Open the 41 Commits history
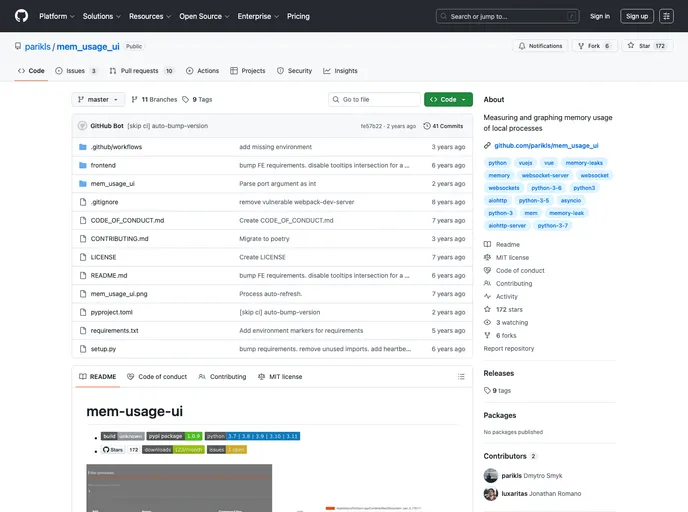The width and height of the screenshot is (688, 512). pos(443,126)
